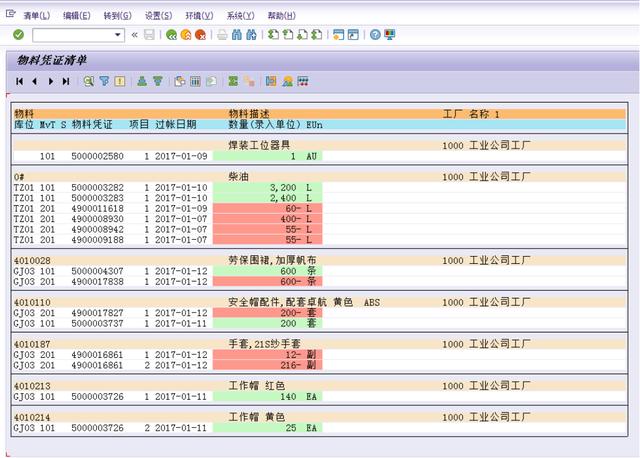The width and height of the screenshot is (640, 458).
Task: Jump to first column with the bar-left arrow
Action: (19, 81)
